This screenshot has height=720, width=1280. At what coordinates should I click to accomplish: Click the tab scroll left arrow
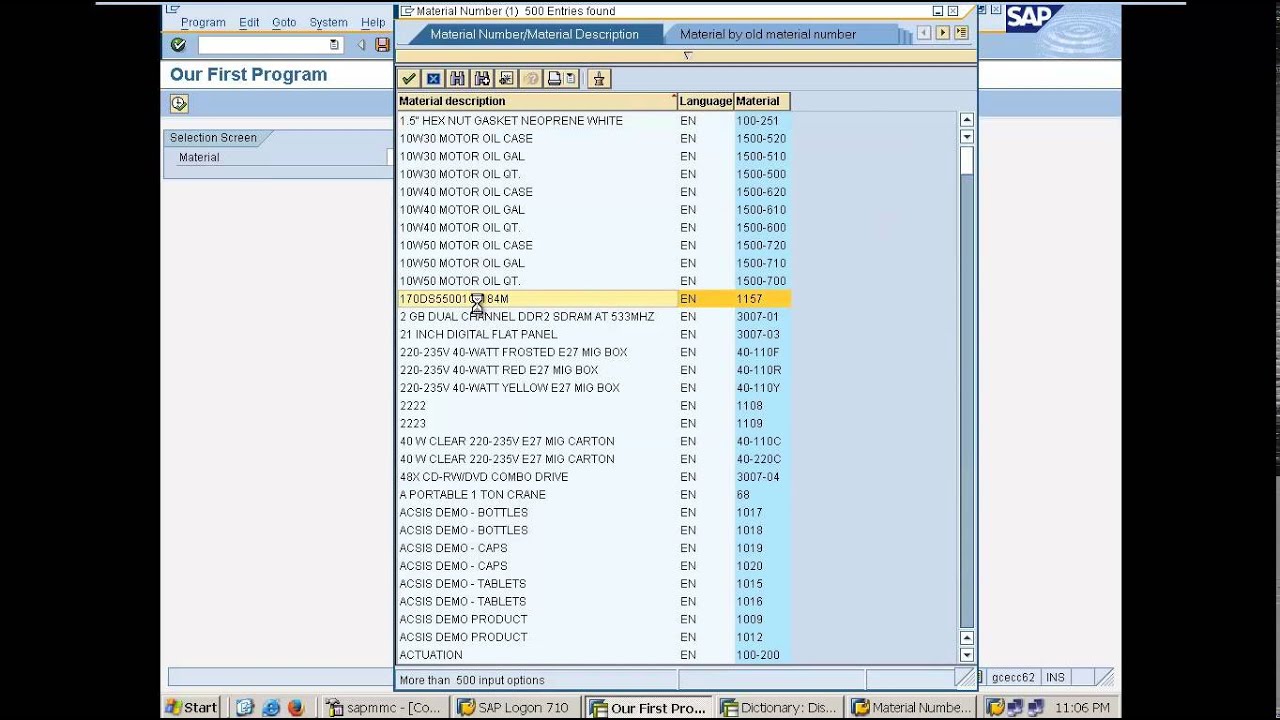(924, 33)
